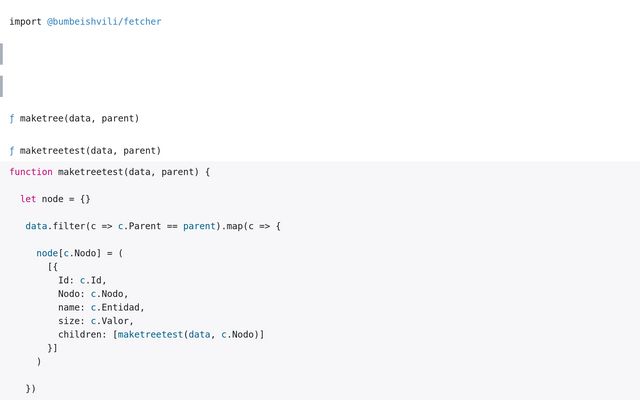Click the 'Nodo: c.Nodo,' property line
640x400 pixels.
tap(93, 294)
